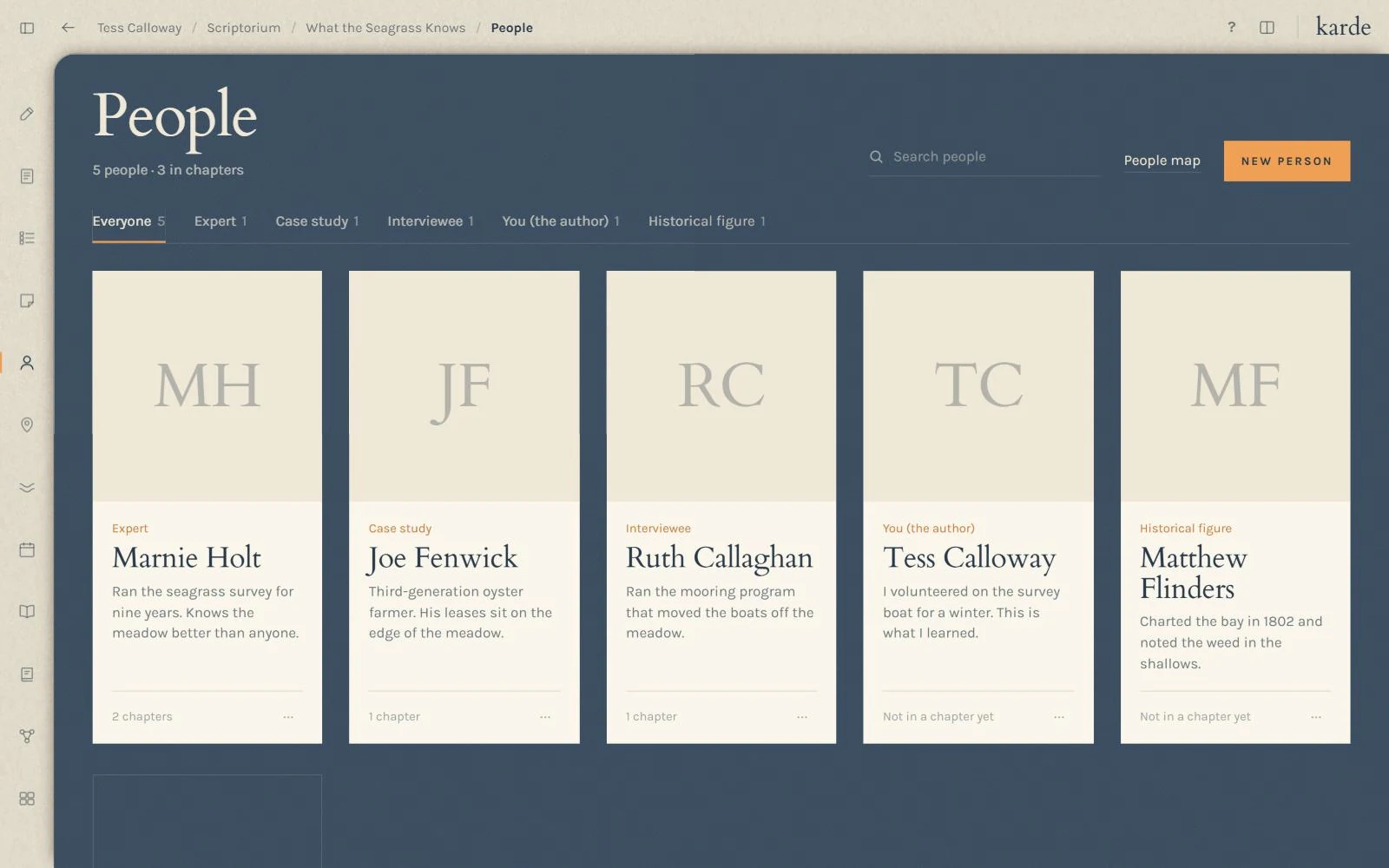The height and width of the screenshot is (868, 1389).
Task: Click the Tess Calloway card name heading
Action: 970,558
